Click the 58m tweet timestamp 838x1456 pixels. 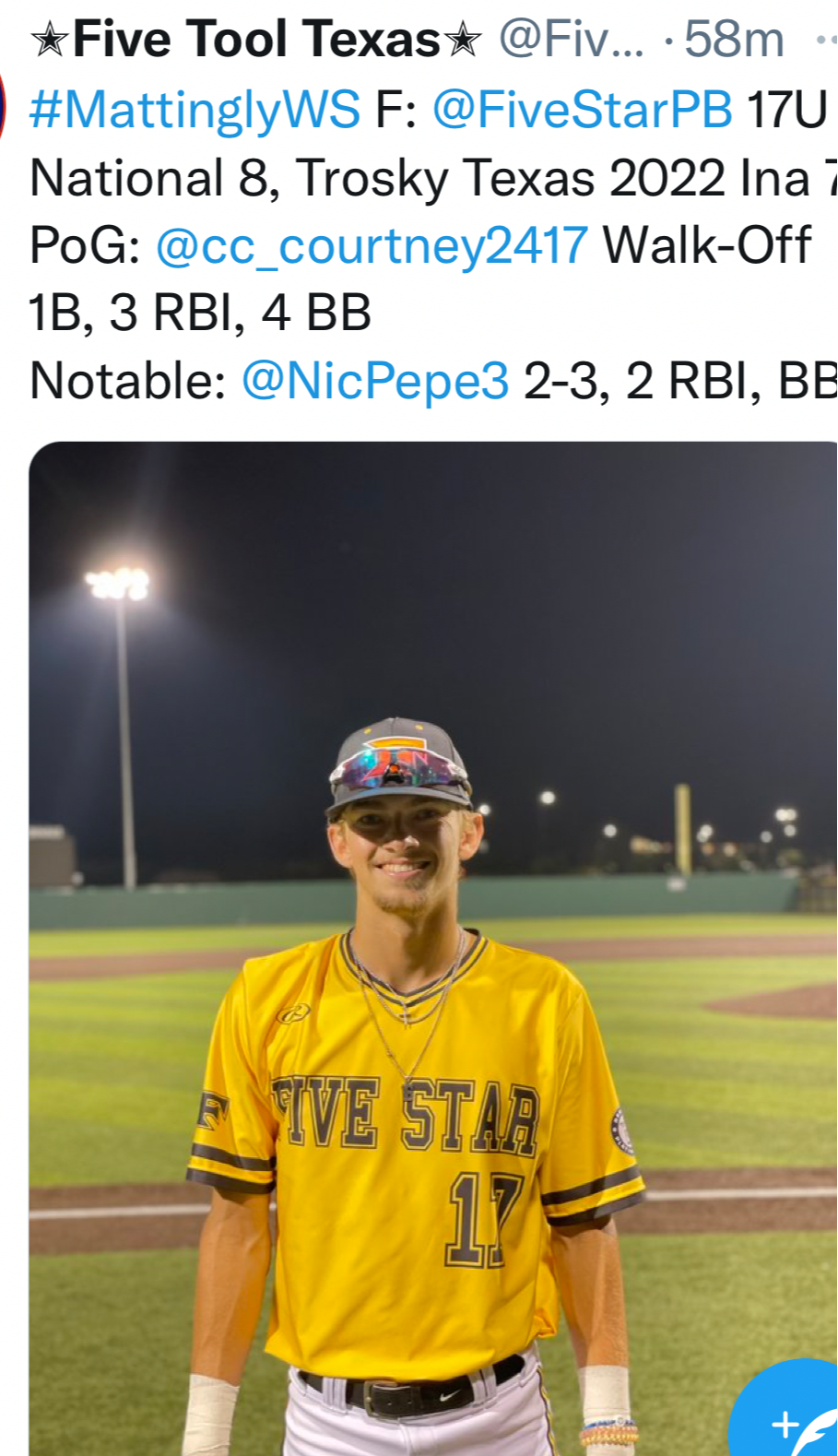734,40
